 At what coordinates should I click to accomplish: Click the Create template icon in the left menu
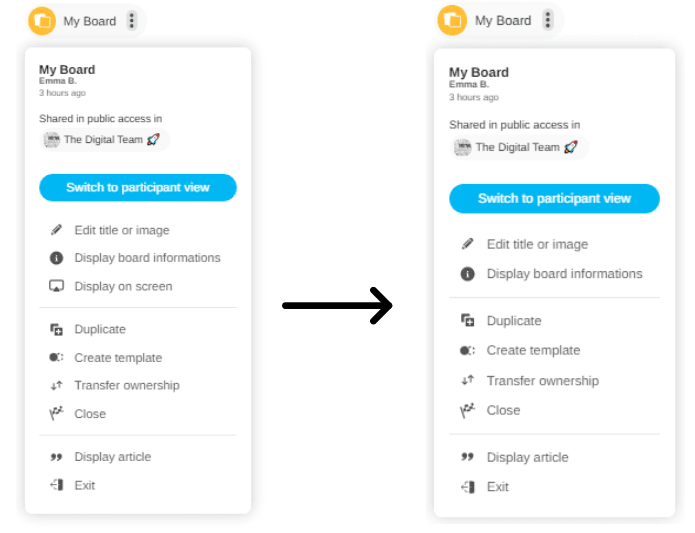click(56, 358)
